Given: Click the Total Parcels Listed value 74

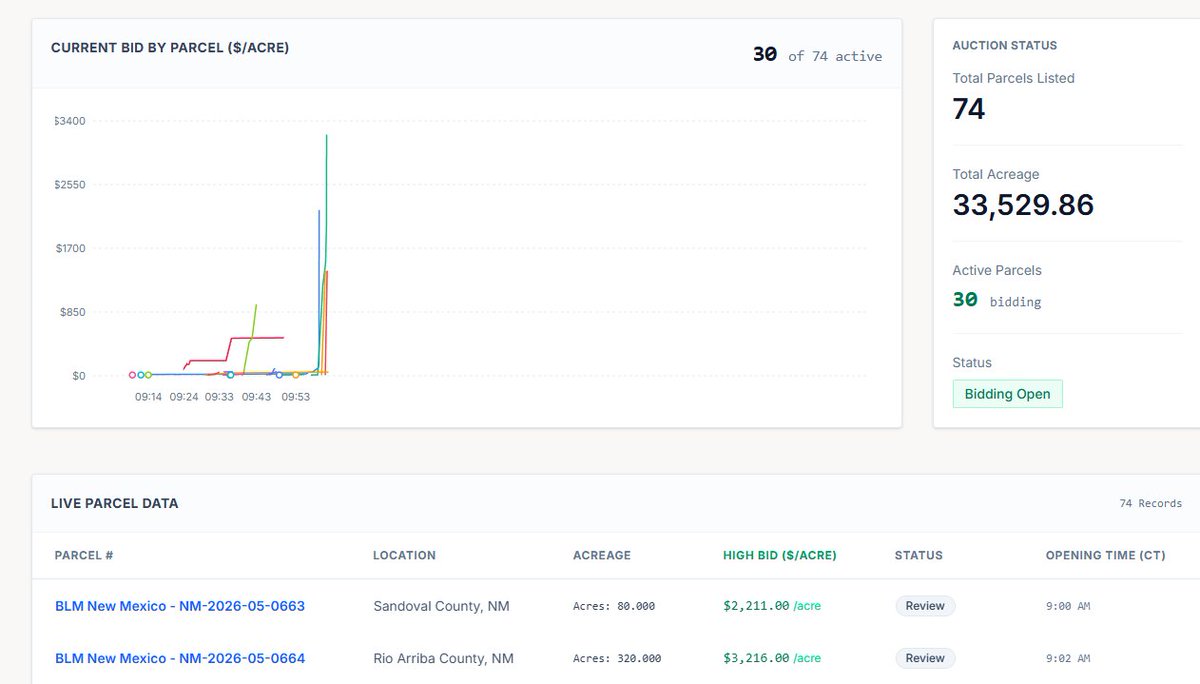Looking at the screenshot, I should tap(969, 108).
